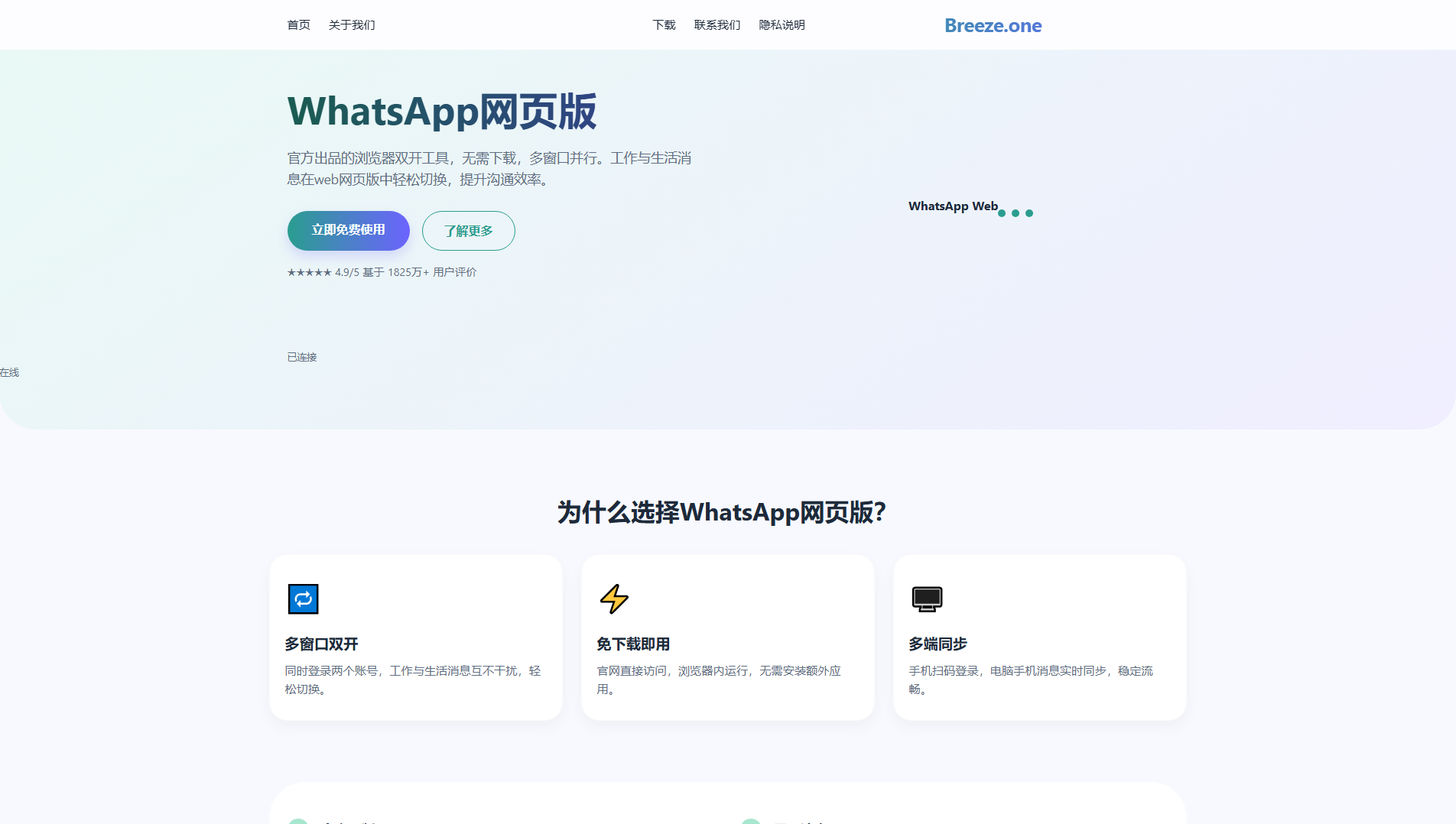
Task: Click the WhatsApp Web loading label
Action: coord(953,206)
